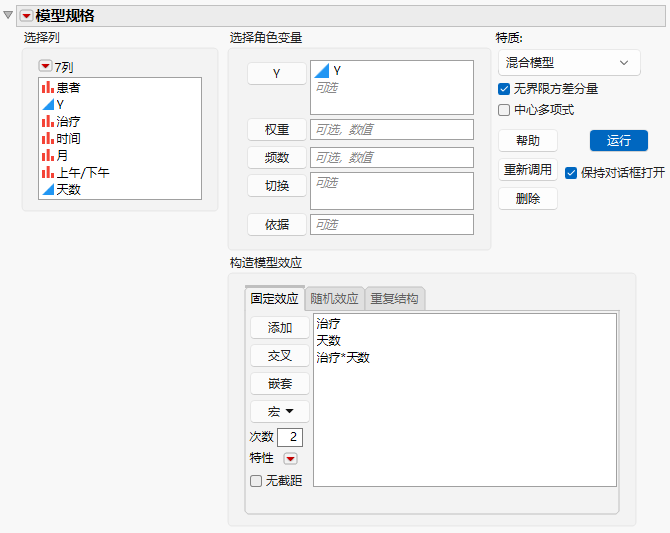The width and height of the screenshot is (670, 533).
Task: Click the 权重 role button
Action: click(x=276, y=130)
